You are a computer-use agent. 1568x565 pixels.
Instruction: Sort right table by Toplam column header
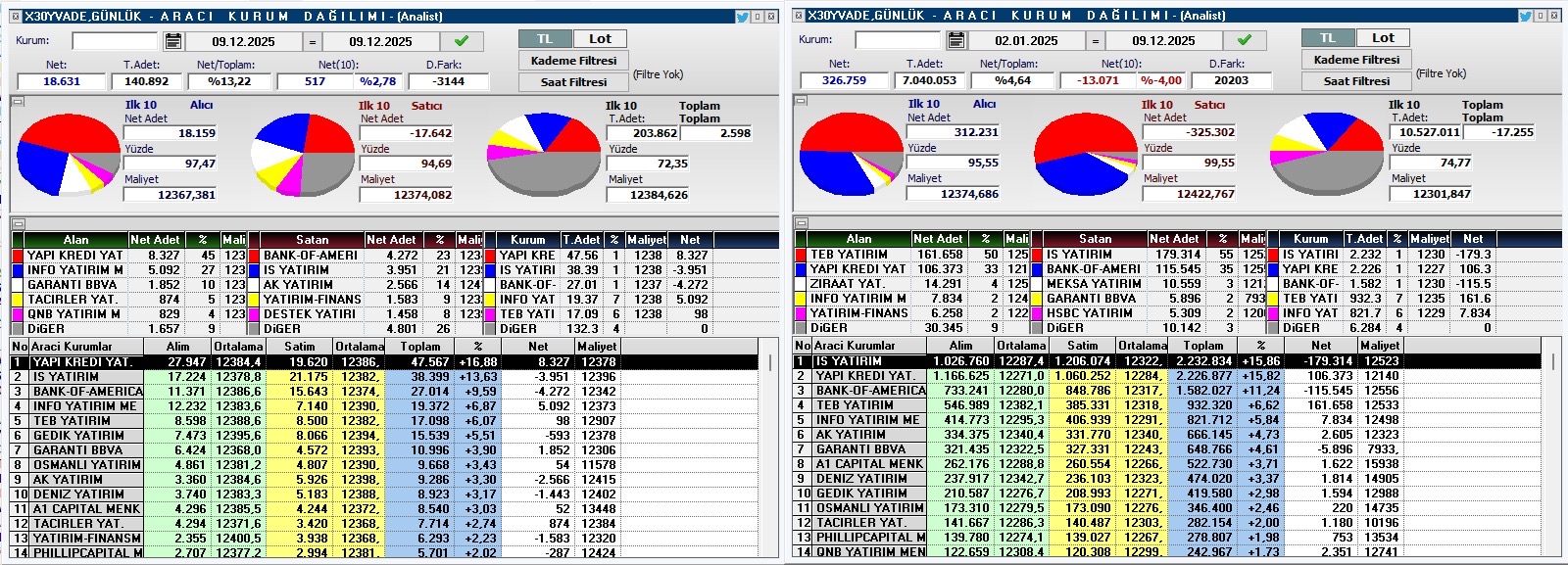[1202, 346]
